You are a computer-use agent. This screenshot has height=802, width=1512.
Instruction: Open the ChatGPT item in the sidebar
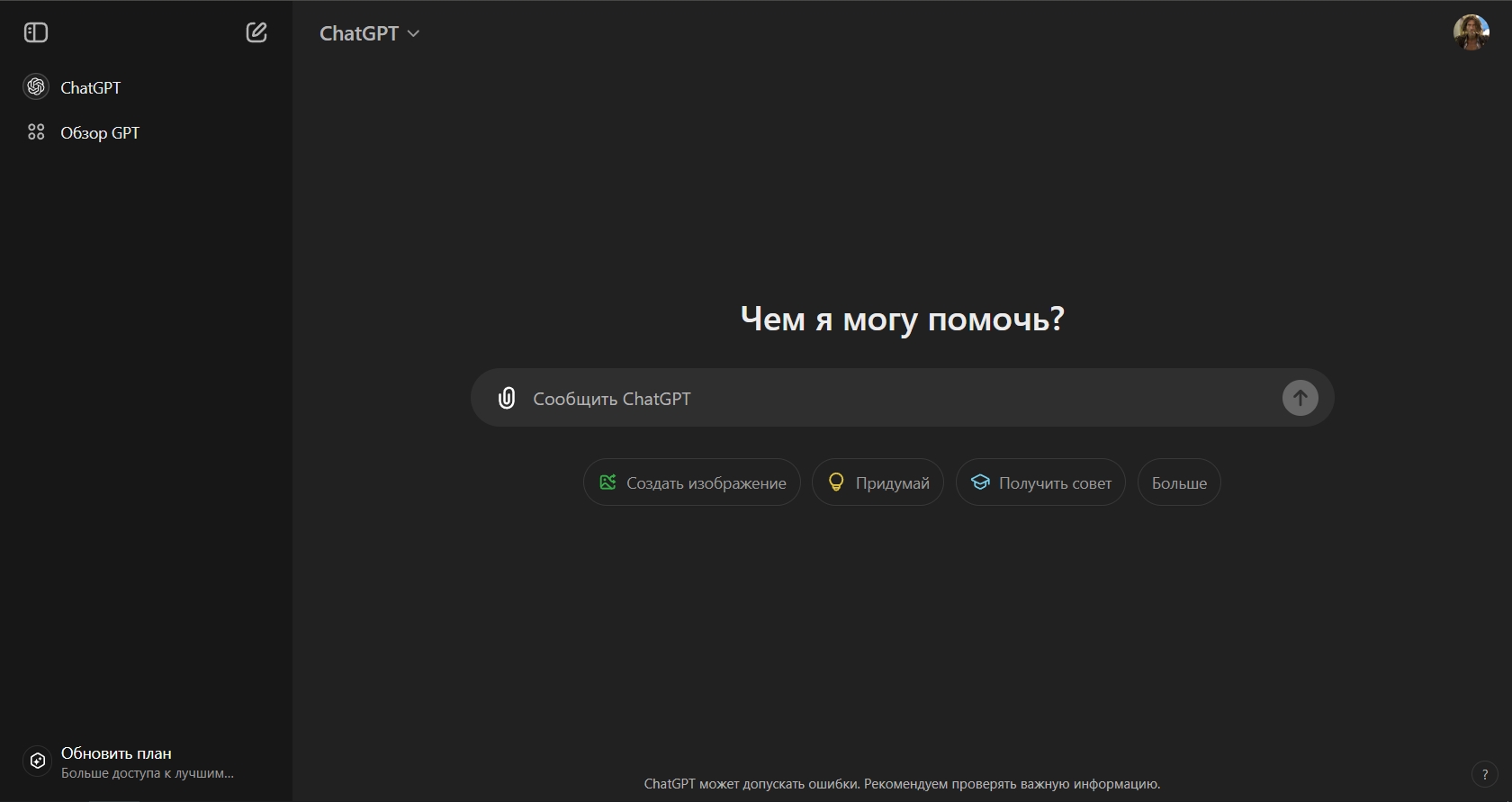point(146,87)
